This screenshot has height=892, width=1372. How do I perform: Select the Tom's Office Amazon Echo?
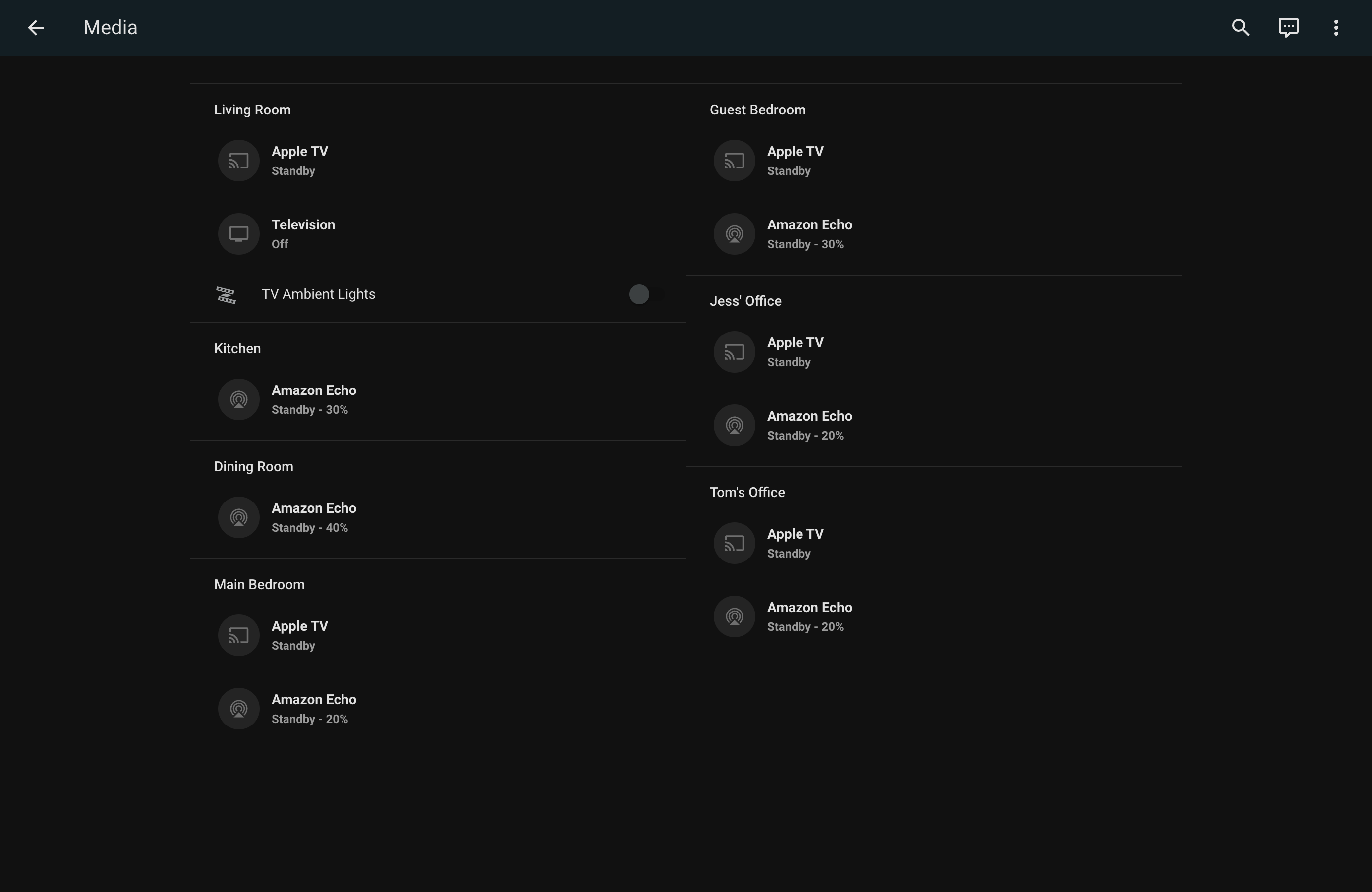click(809, 608)
